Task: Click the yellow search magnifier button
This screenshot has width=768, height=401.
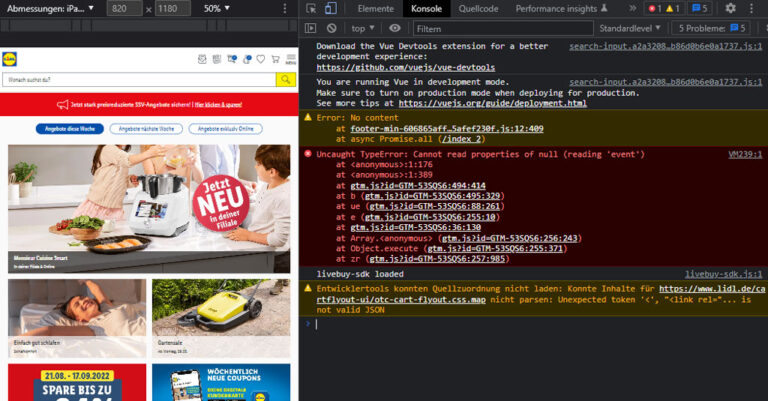Action: coord(286,79)
